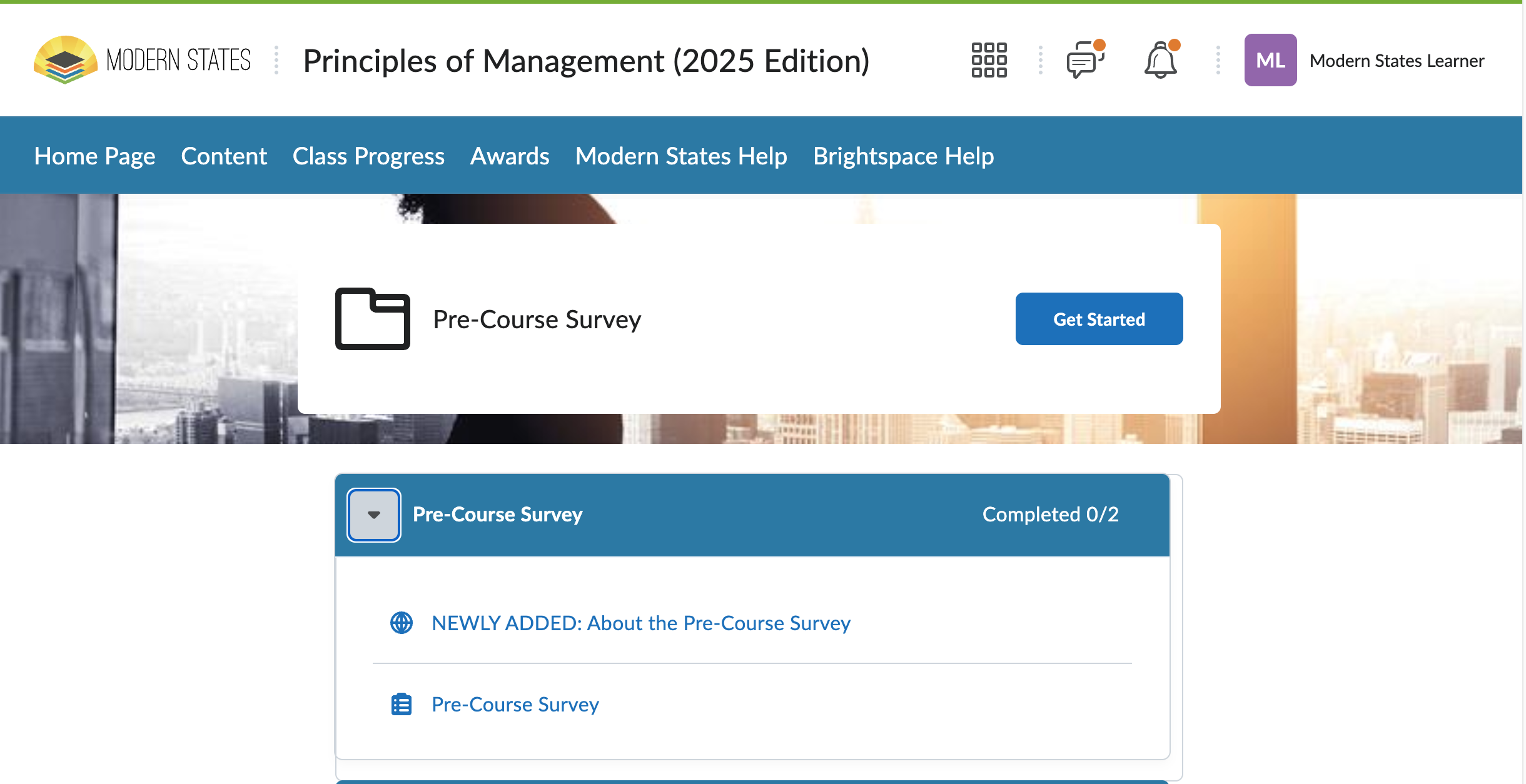Click the Modern States logo
The image size is (1526, 784).
[x=142, y=60]
